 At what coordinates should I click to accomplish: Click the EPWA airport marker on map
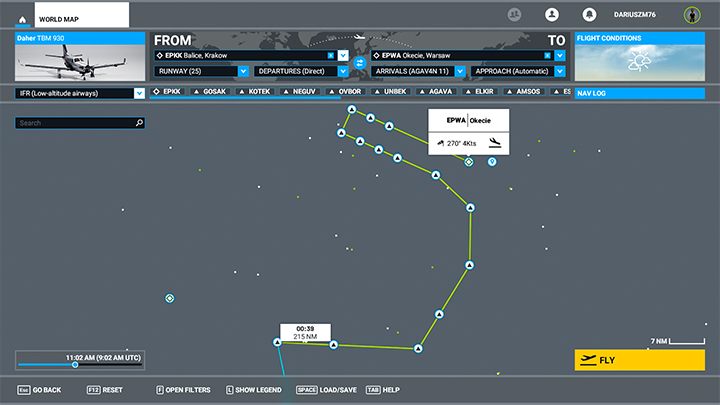point(469,161)
